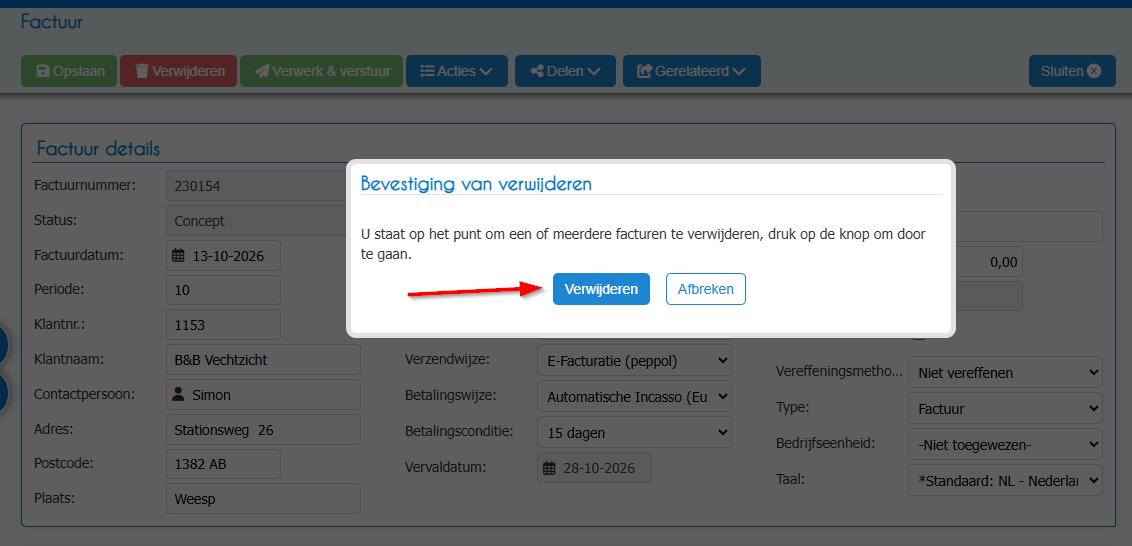Click the Factuurnummer field 230154

tap(256, 186)
